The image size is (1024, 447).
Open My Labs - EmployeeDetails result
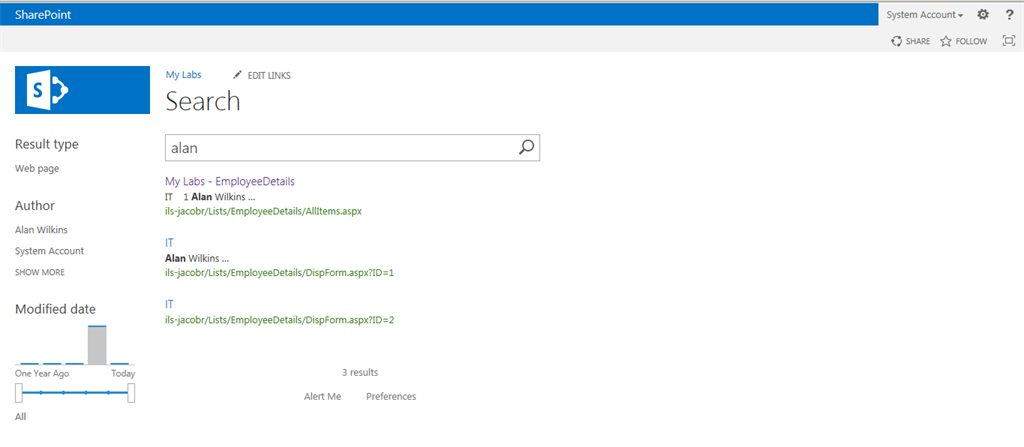(230, 181)
